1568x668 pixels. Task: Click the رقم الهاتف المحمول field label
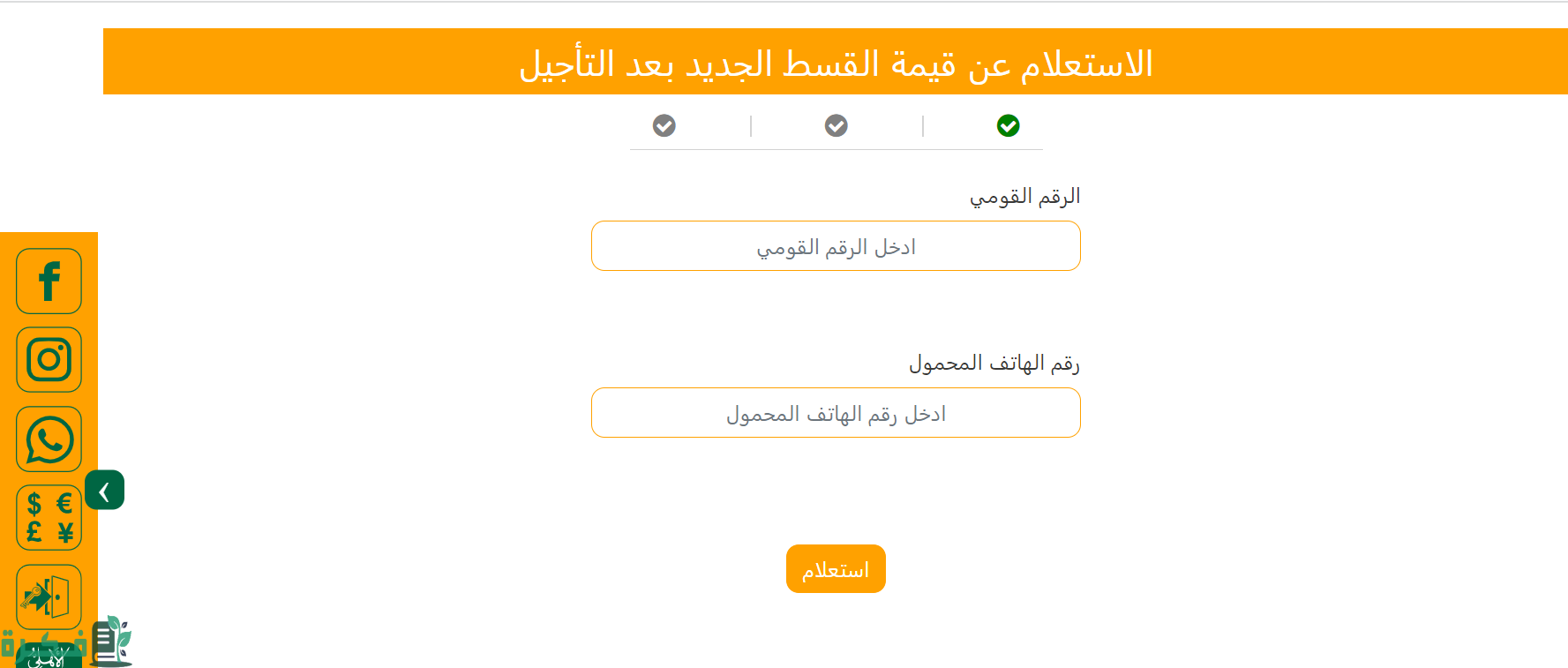pos(994,363)
